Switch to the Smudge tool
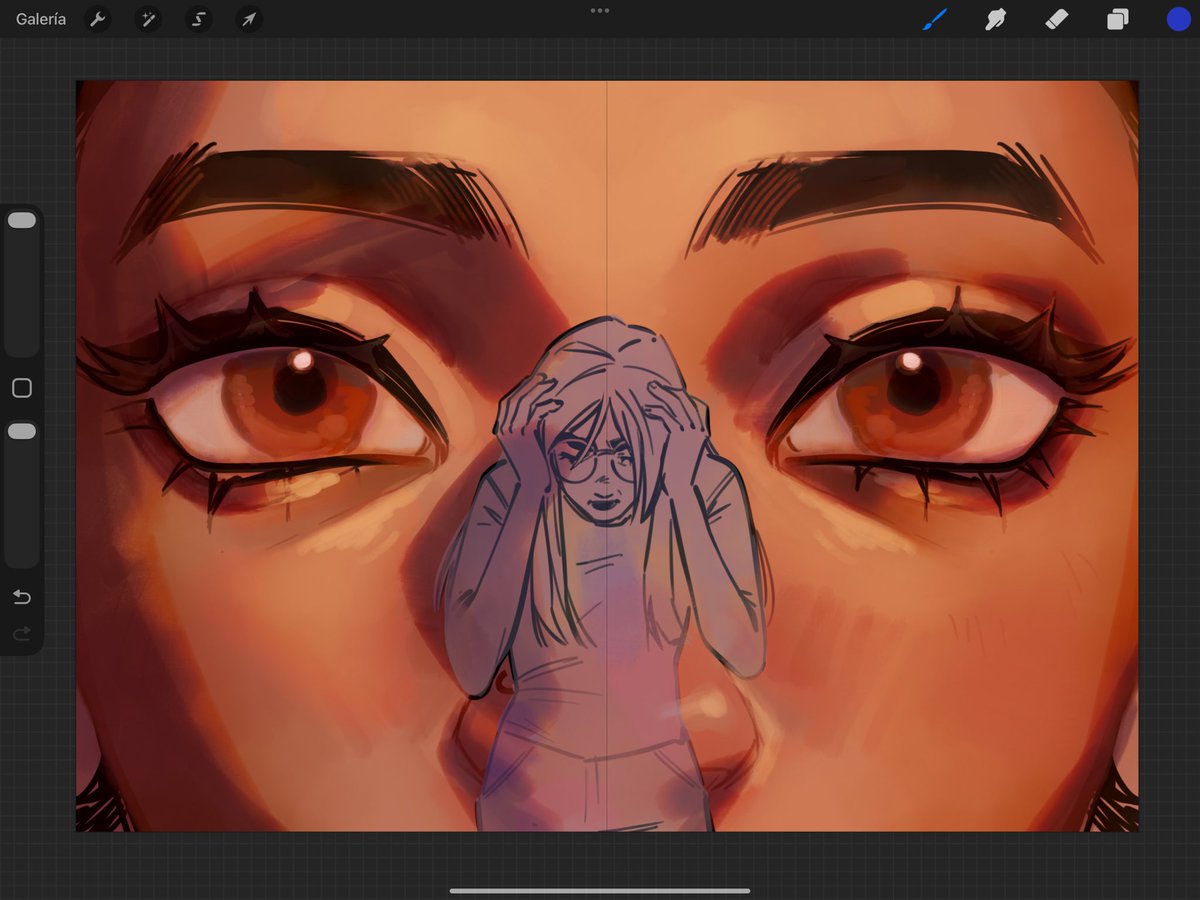The height and width of the screenshot is (900, 1200). pyautogui.click(x=996, y=19)
